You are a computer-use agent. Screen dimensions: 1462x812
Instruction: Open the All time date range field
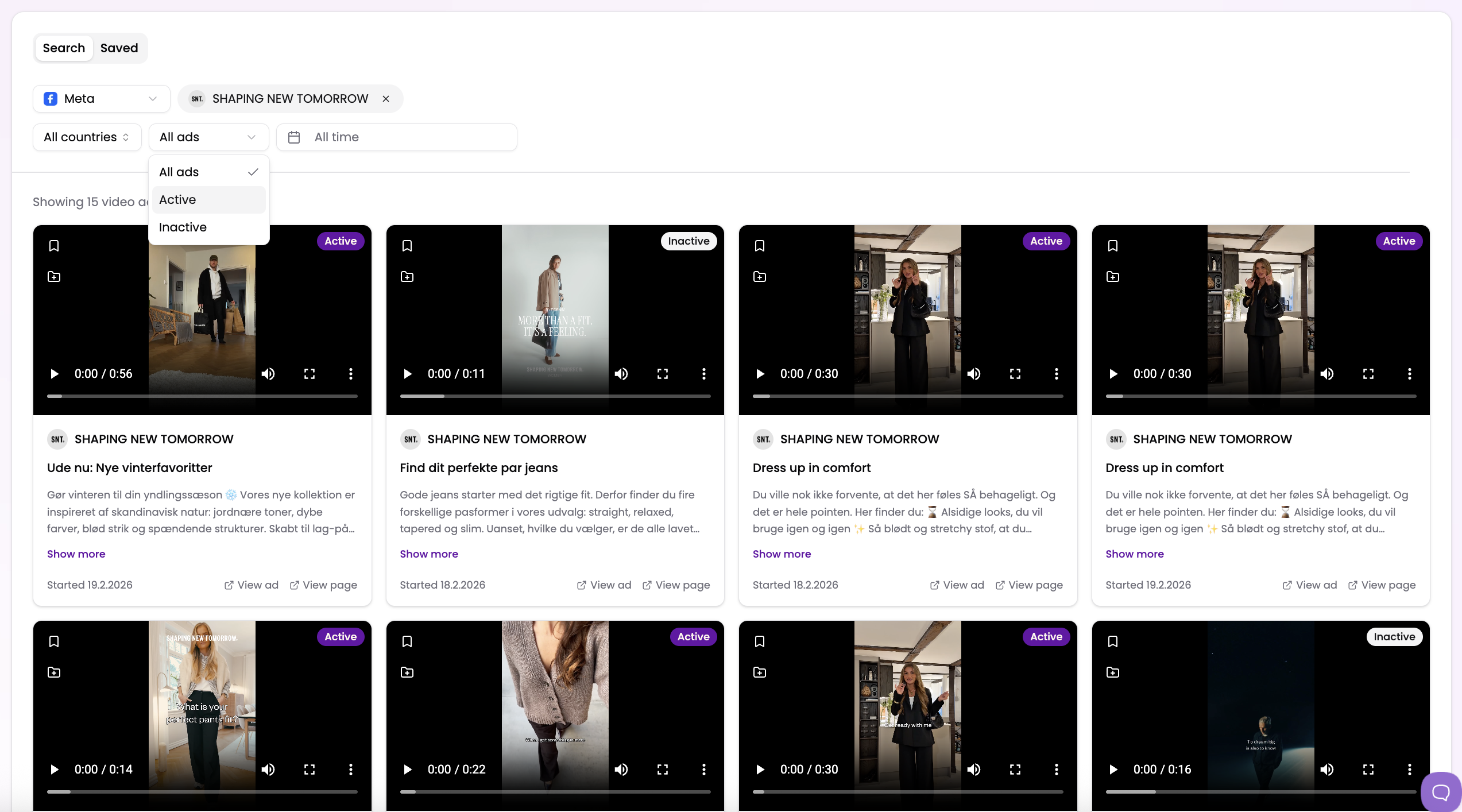click(396, 137)
